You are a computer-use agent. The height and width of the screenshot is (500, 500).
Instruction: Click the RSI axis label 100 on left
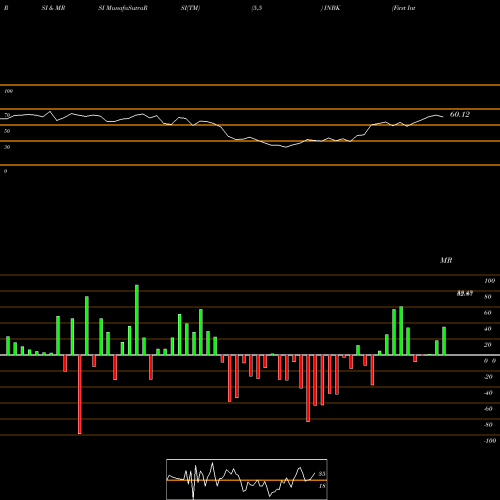coord(8,91)
